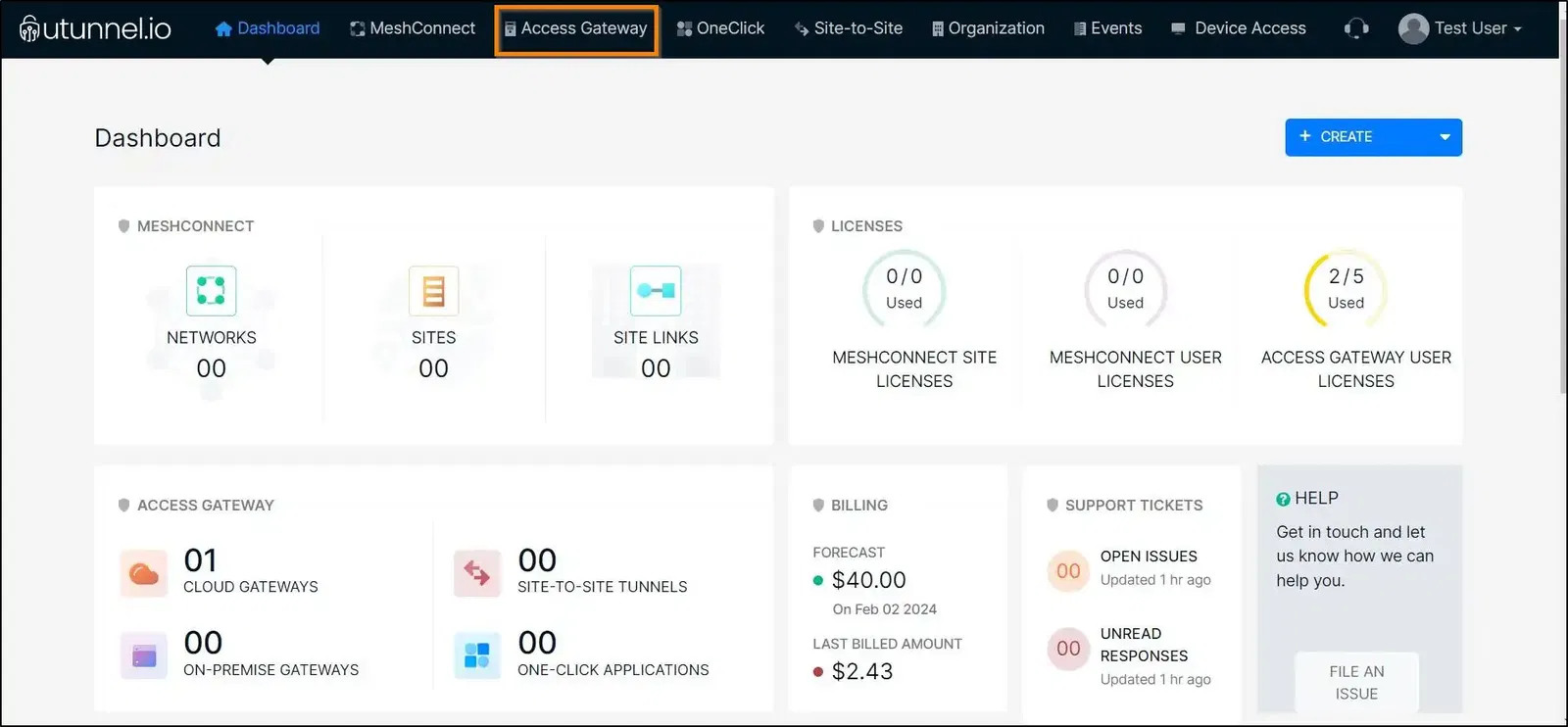Viewport: 1568px width, 727px height.
Task: Click the MESHCONNECT shield icon
Action: (123, 226)
